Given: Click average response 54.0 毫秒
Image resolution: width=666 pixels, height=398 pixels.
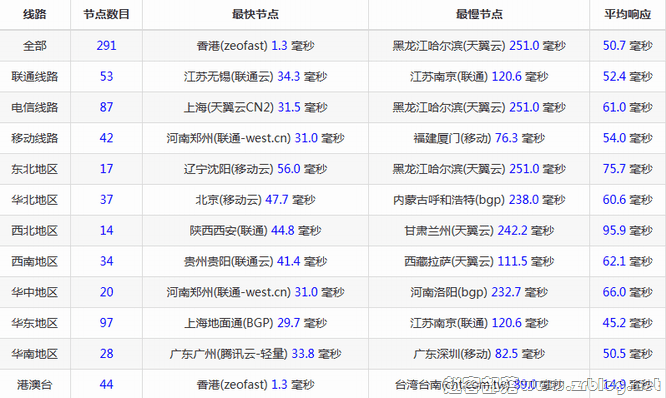Looking at the screenshot, I should tap(627, 138).
